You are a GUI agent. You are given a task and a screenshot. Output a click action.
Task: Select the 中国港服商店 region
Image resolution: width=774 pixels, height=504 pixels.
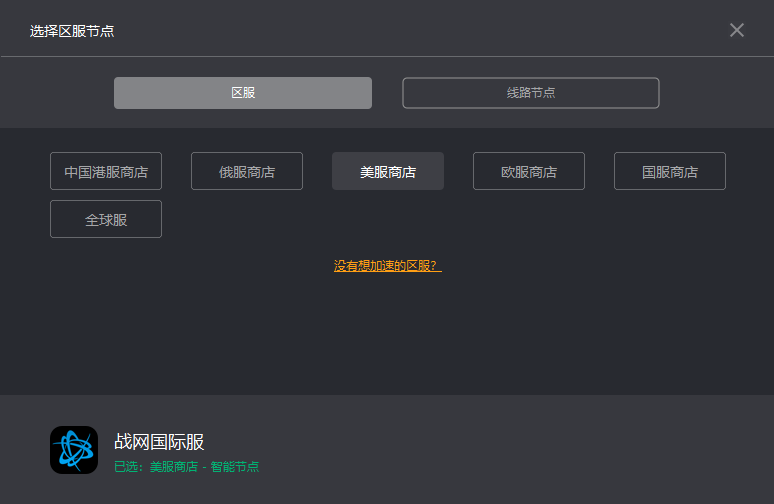tap(106, 171)
